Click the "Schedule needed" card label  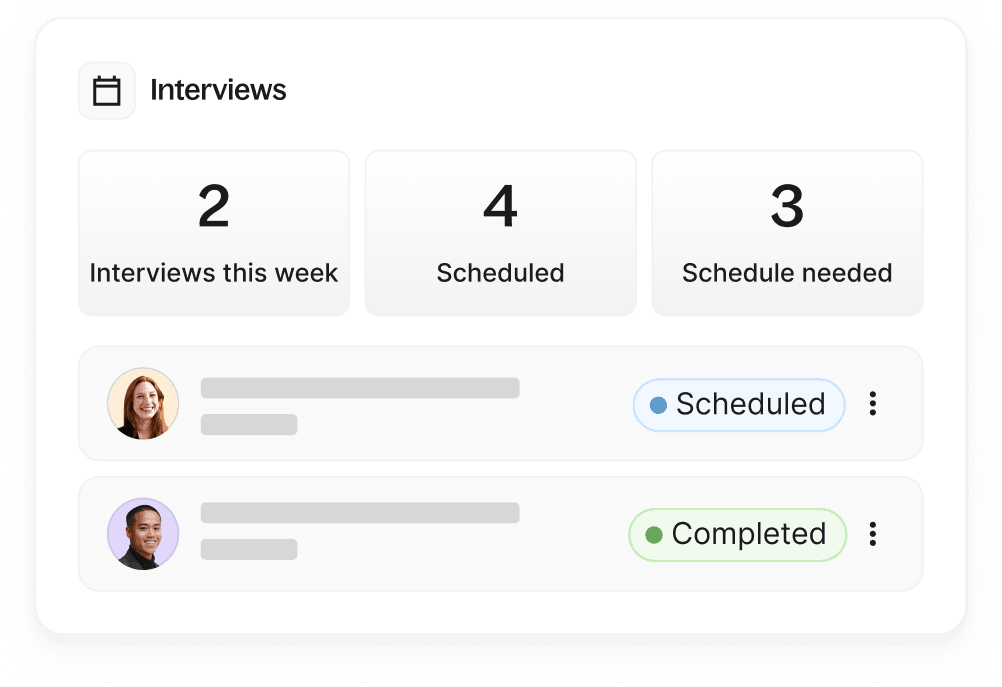pos(787,273)
